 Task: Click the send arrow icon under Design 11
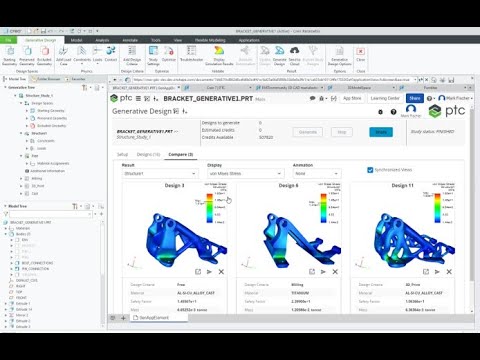tap(437, 272)
